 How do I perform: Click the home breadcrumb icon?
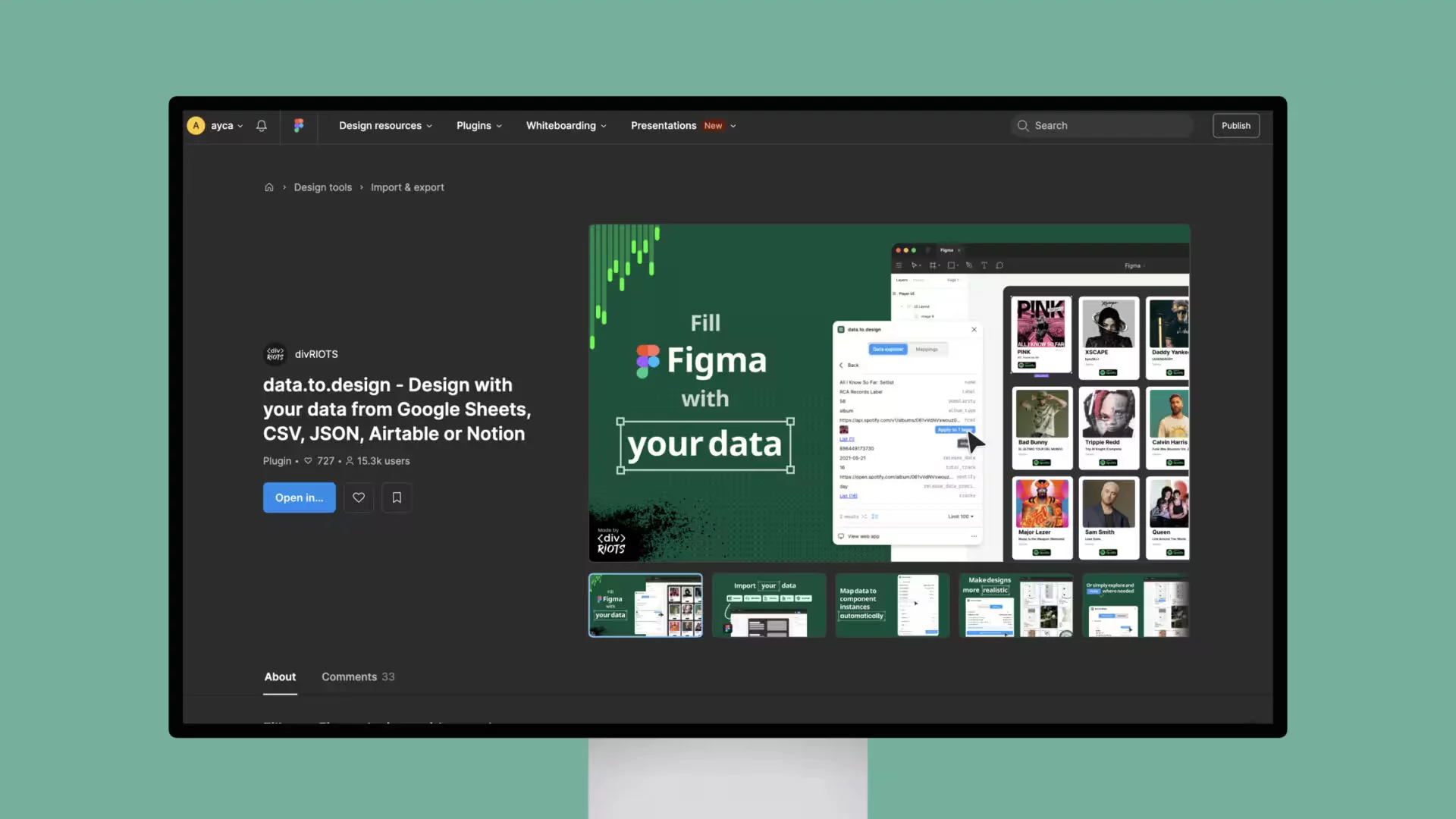coord(268,187)
